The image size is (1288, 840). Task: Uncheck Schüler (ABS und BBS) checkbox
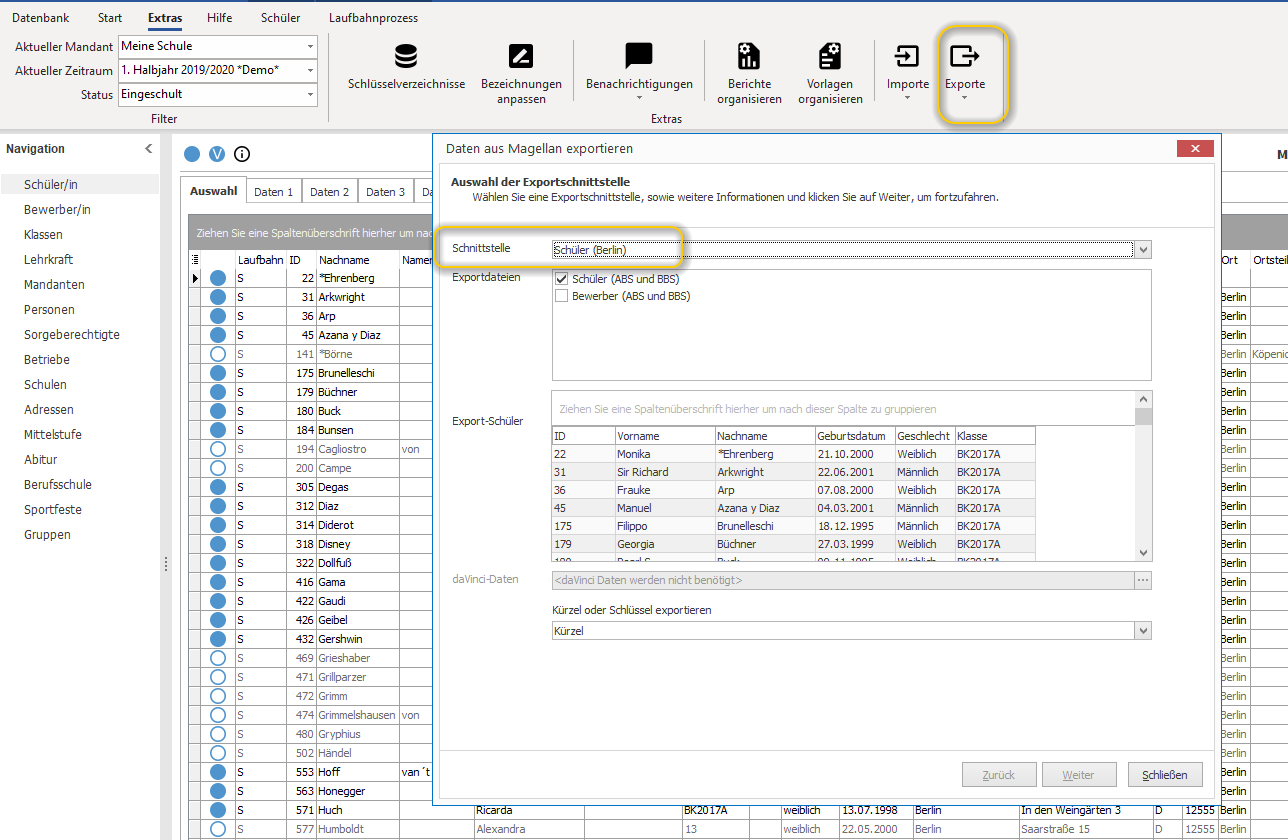click(x=561, y=279)
